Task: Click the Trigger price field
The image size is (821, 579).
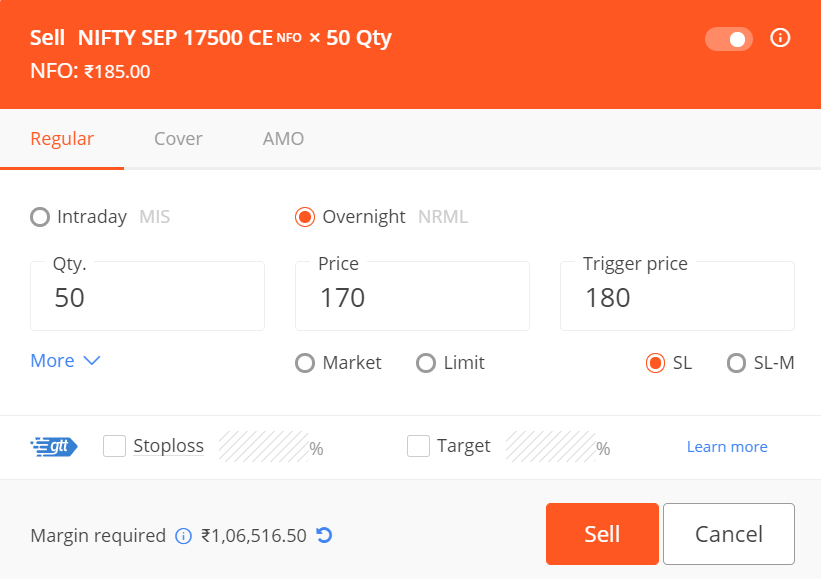Action: [678, 296]
